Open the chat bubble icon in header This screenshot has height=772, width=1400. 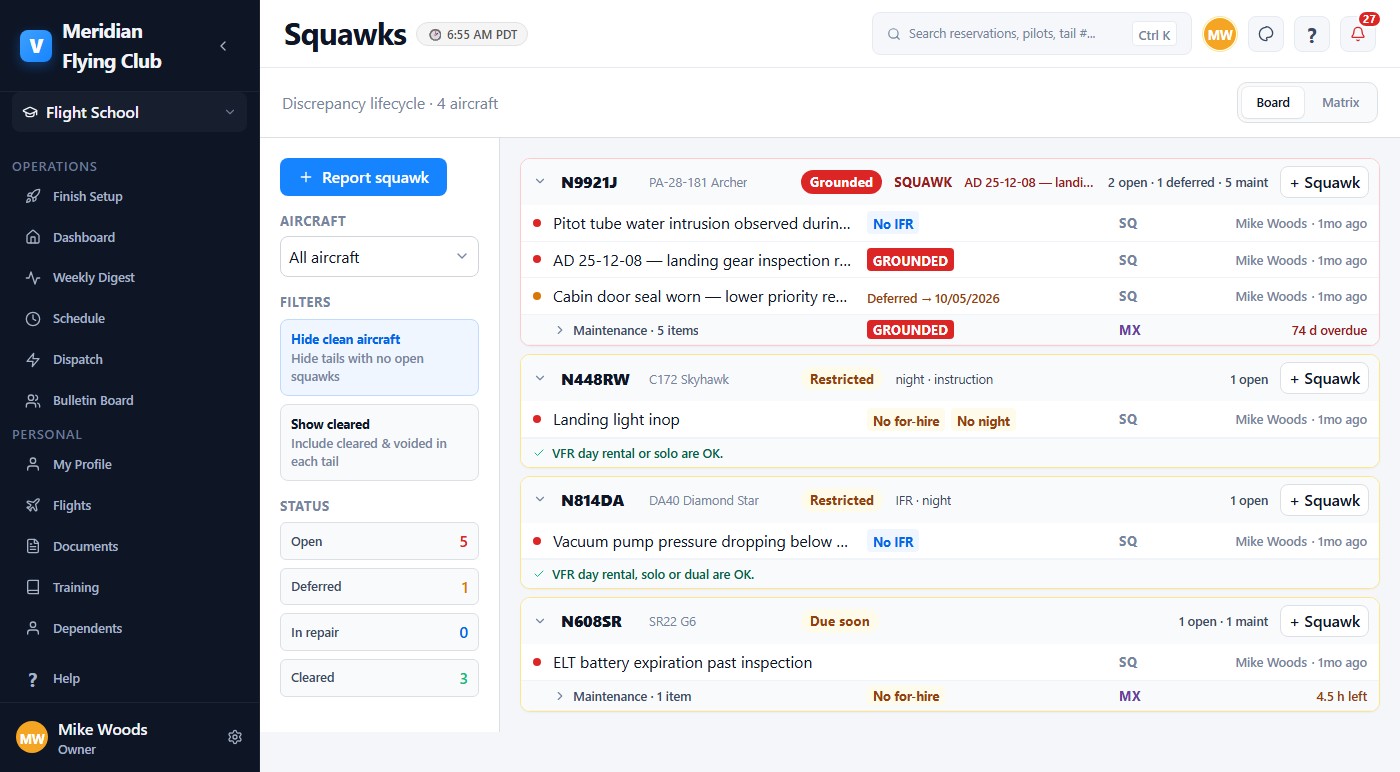pyautogui.click(x=1266, y=34)
